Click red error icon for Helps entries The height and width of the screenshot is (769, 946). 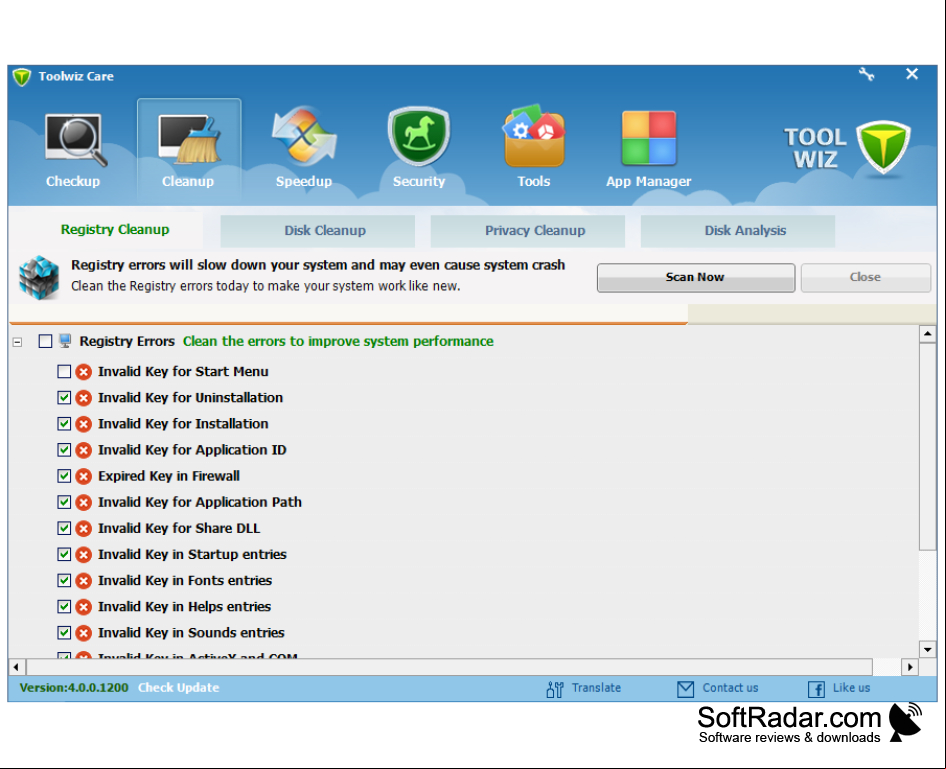[84, 607]
